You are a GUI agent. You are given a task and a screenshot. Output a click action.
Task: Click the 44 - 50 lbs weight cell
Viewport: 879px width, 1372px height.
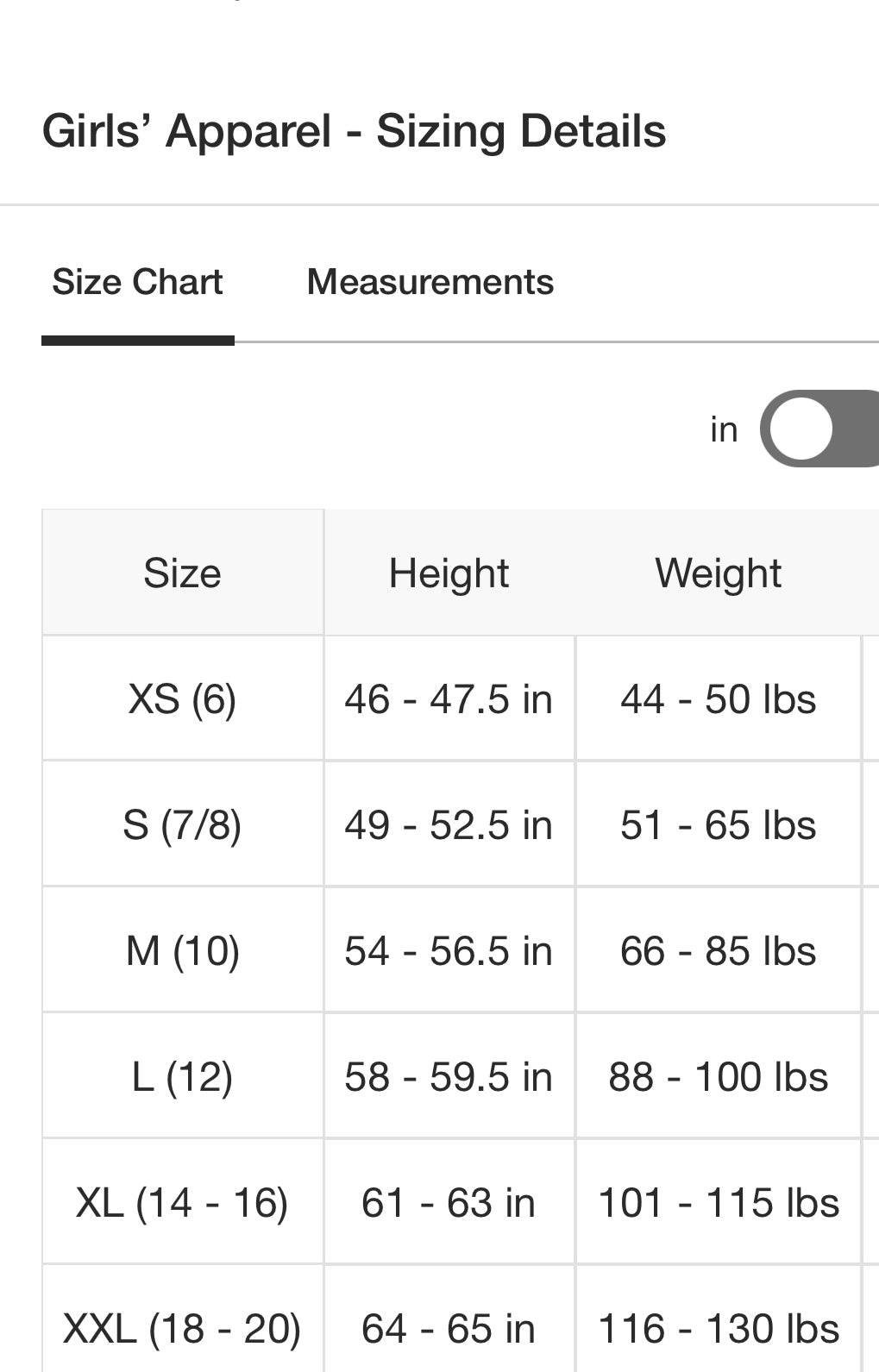click(x=718, y=699)
